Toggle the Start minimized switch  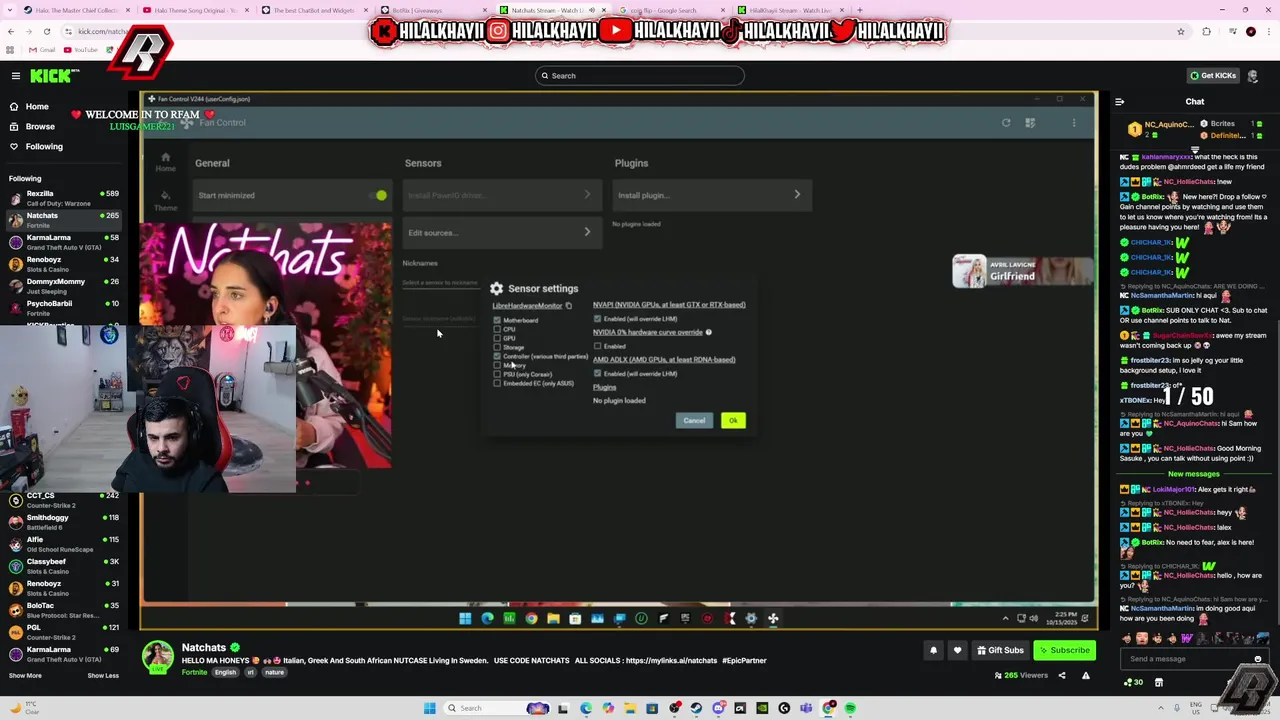click(x=378, y=195)
